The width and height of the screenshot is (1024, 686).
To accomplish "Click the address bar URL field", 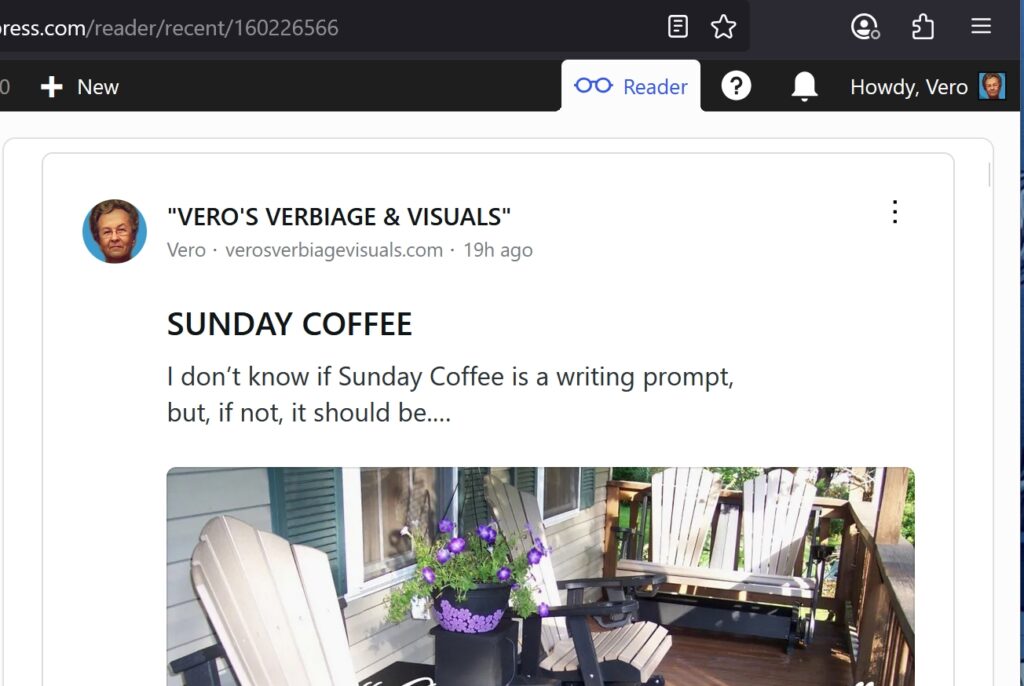I will click(327, 27).
